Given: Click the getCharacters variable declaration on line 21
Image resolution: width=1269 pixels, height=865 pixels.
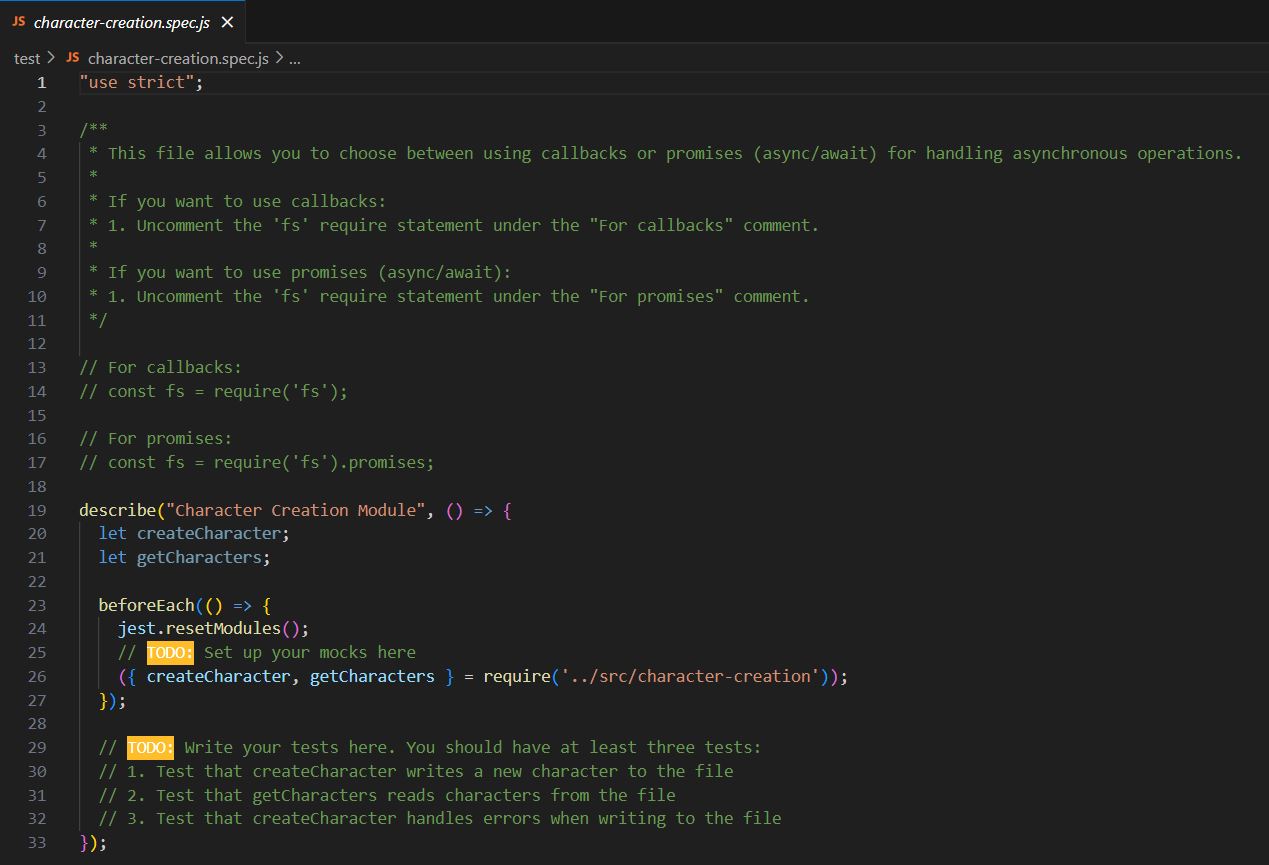Looking at the screenshot, I should point(202,557).
